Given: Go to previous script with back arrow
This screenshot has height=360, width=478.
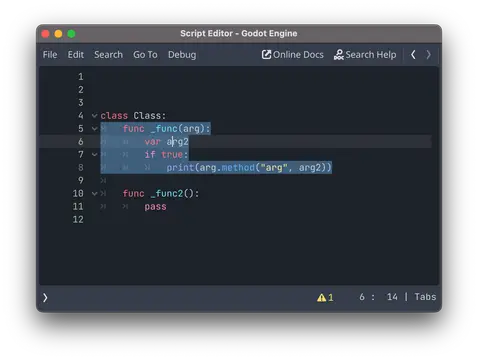Looking at the screenshot, I should tap(413, 55).
